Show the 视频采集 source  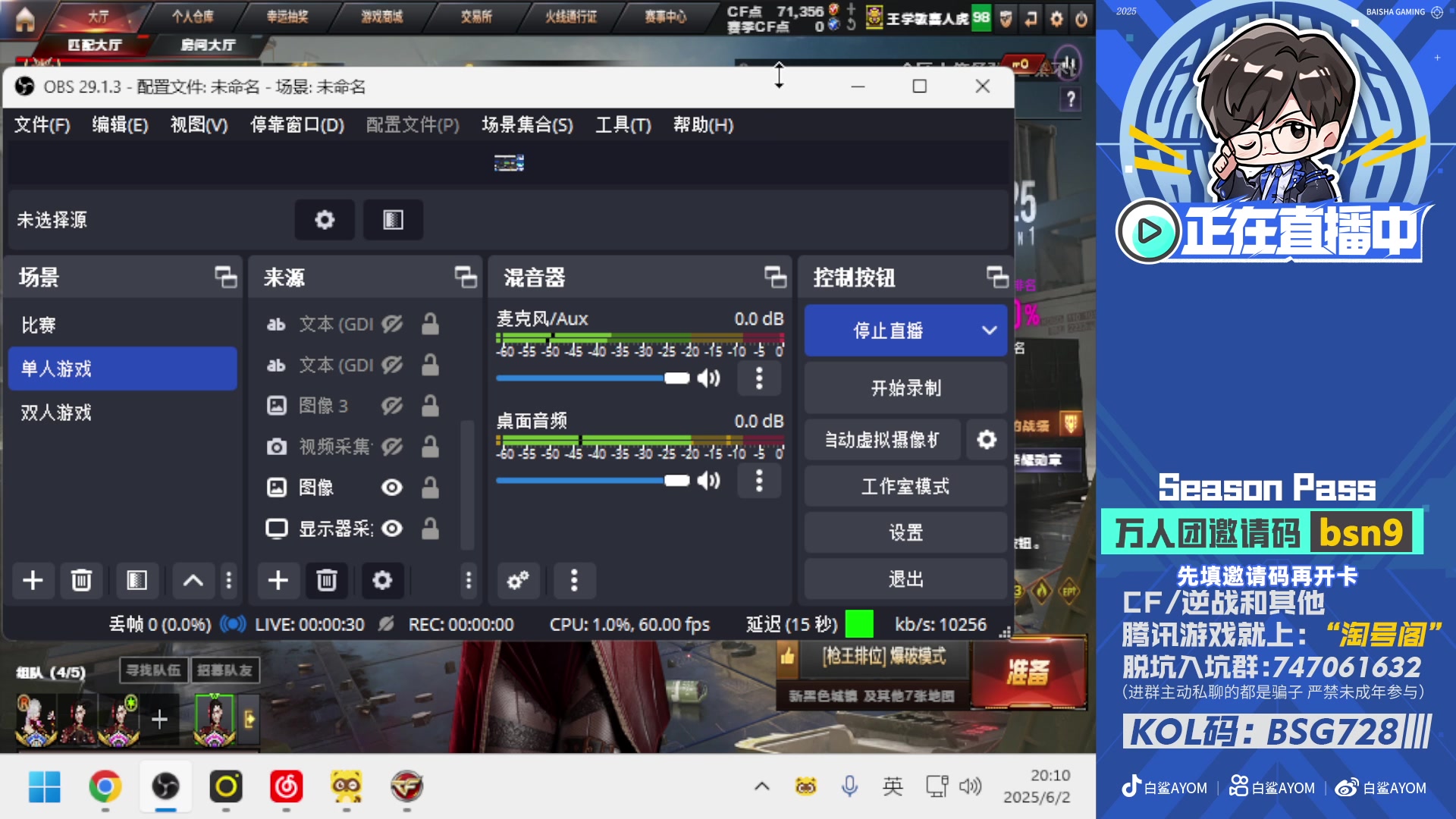point(392,447)
